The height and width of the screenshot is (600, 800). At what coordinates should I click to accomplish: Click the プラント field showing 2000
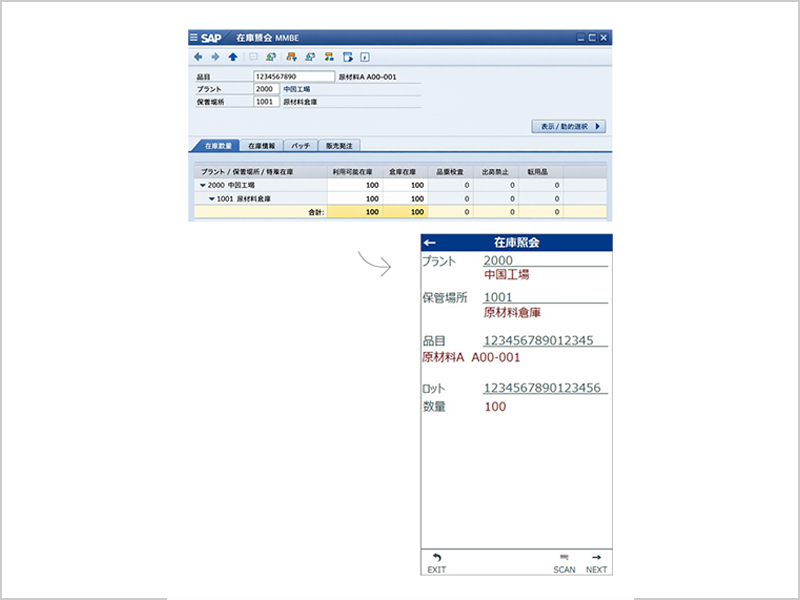(x=266, y=88)
